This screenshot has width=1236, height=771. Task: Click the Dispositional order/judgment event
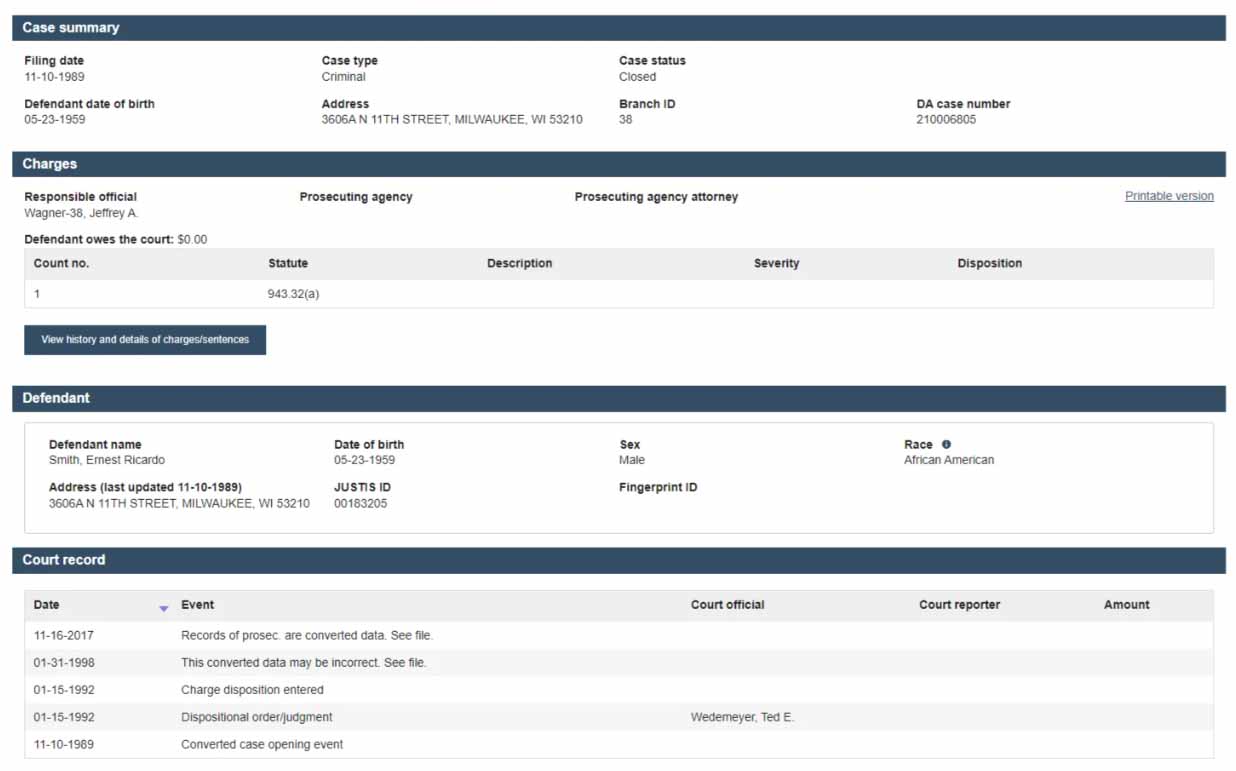256,717
